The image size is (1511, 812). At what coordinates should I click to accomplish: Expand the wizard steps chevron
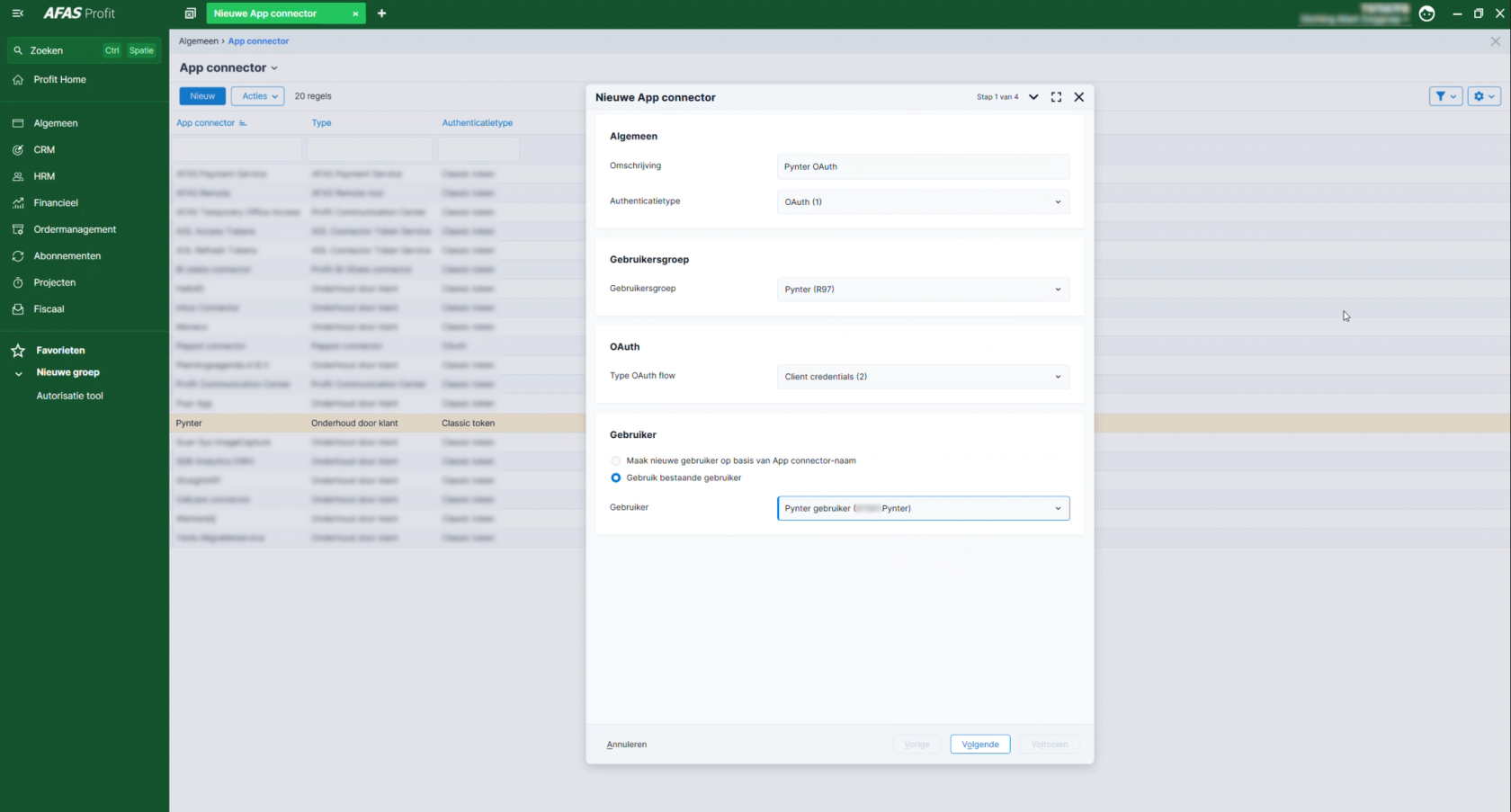click(1033, 97)
